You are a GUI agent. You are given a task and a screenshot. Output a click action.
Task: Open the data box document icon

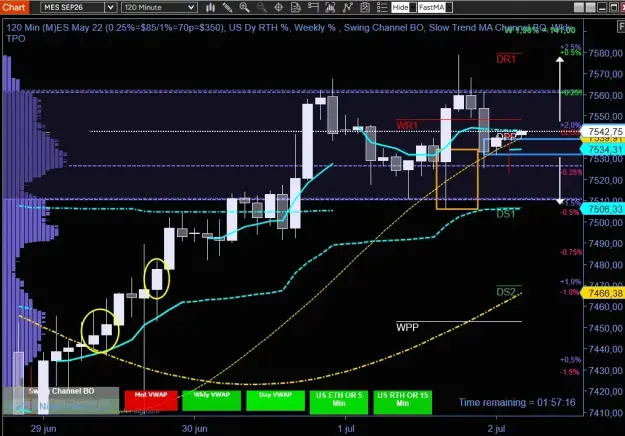click(x=296, y=7)
